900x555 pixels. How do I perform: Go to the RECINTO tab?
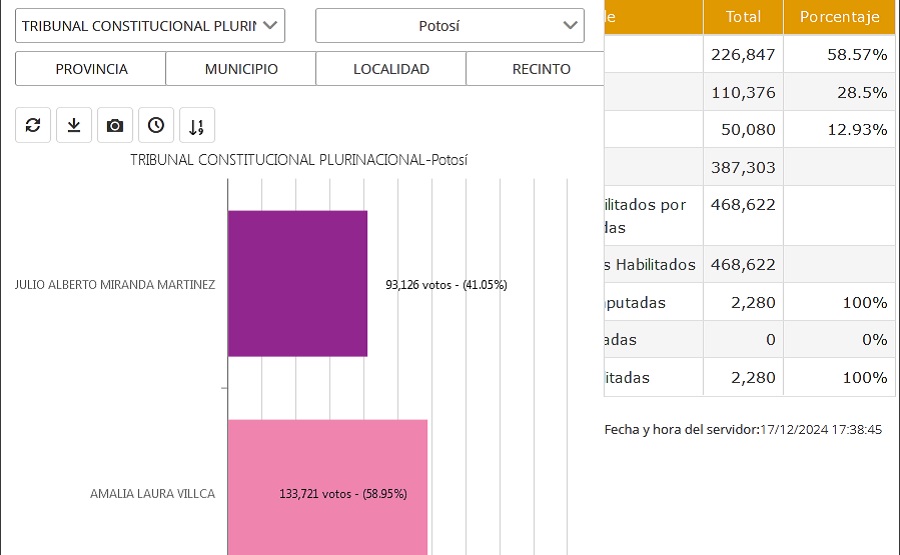pos(540,69)
